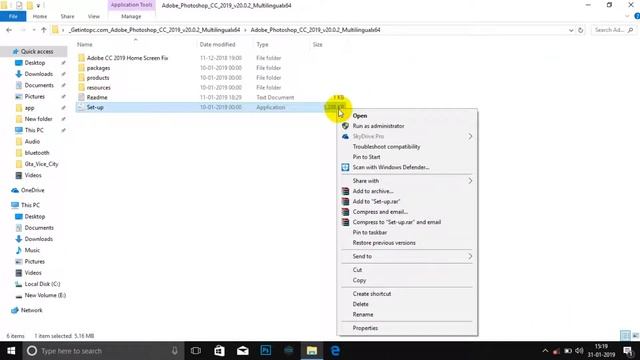The image size is (640, 360).
Task: Select Compress and email option
Action: [x=380, y=212]
